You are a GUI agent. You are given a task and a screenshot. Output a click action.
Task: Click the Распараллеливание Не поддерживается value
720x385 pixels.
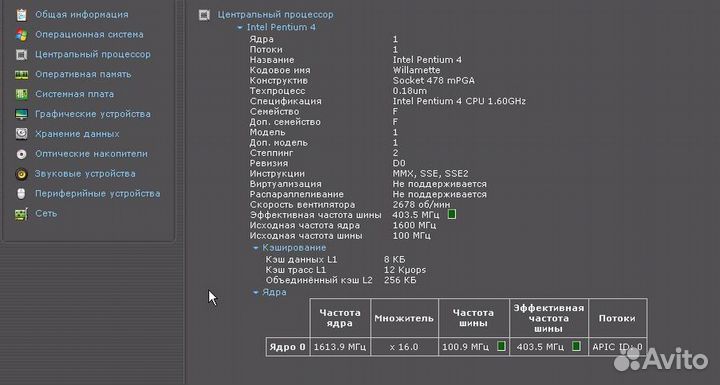[439, 194]
